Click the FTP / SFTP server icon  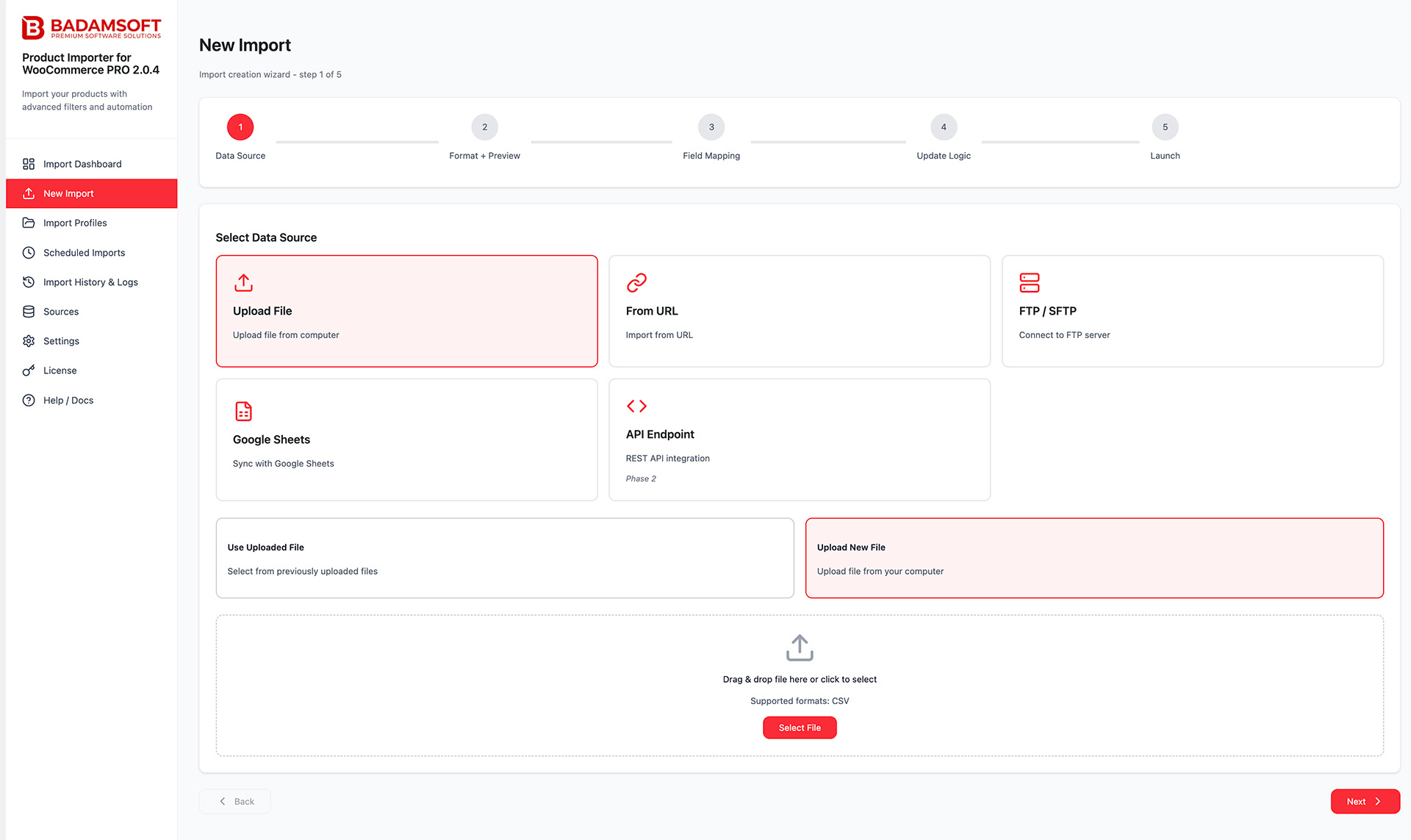pos(1029,283)
